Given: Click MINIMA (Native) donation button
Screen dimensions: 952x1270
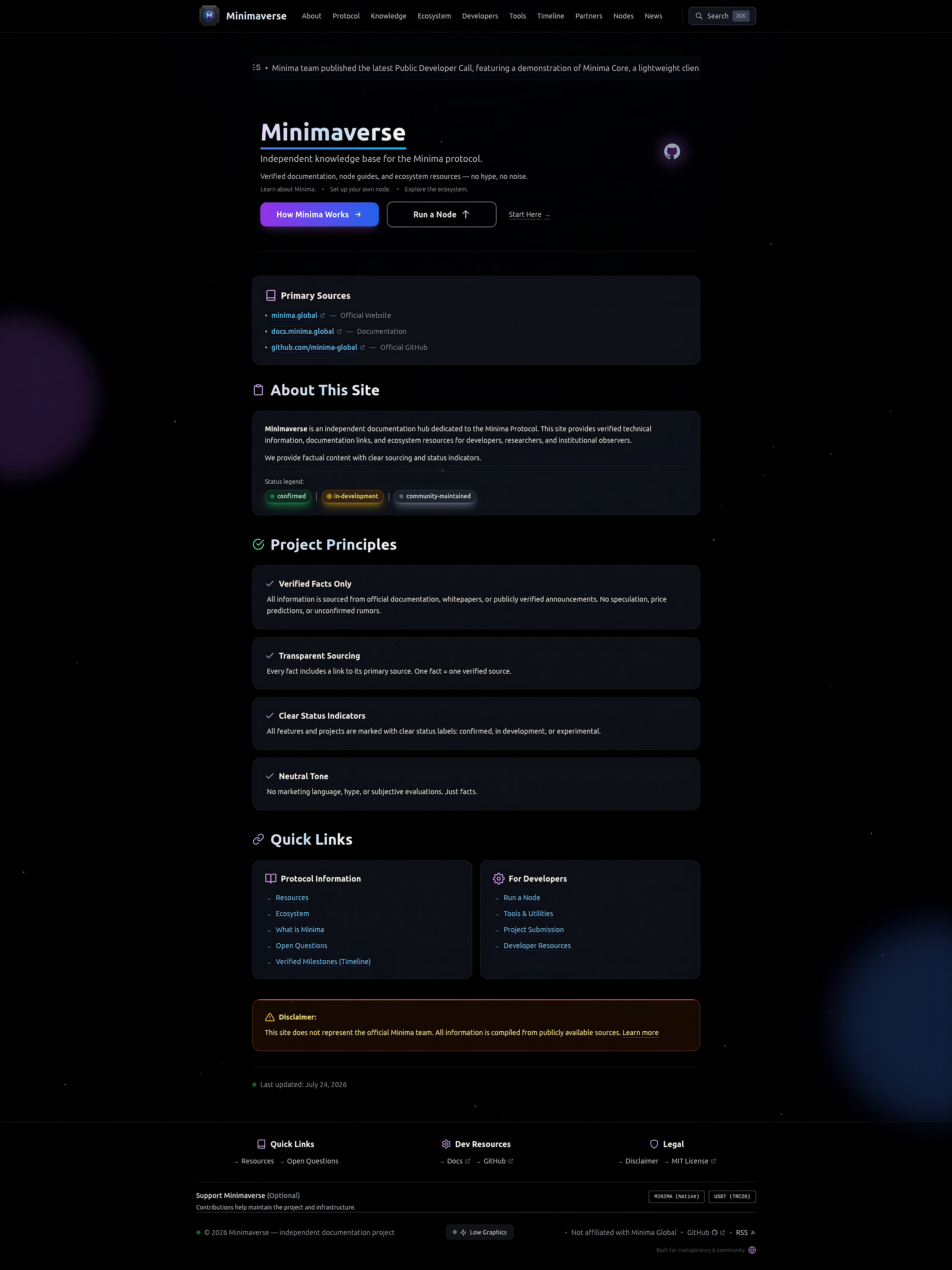Looking at the screenshot, I should tap(676, 1197).
